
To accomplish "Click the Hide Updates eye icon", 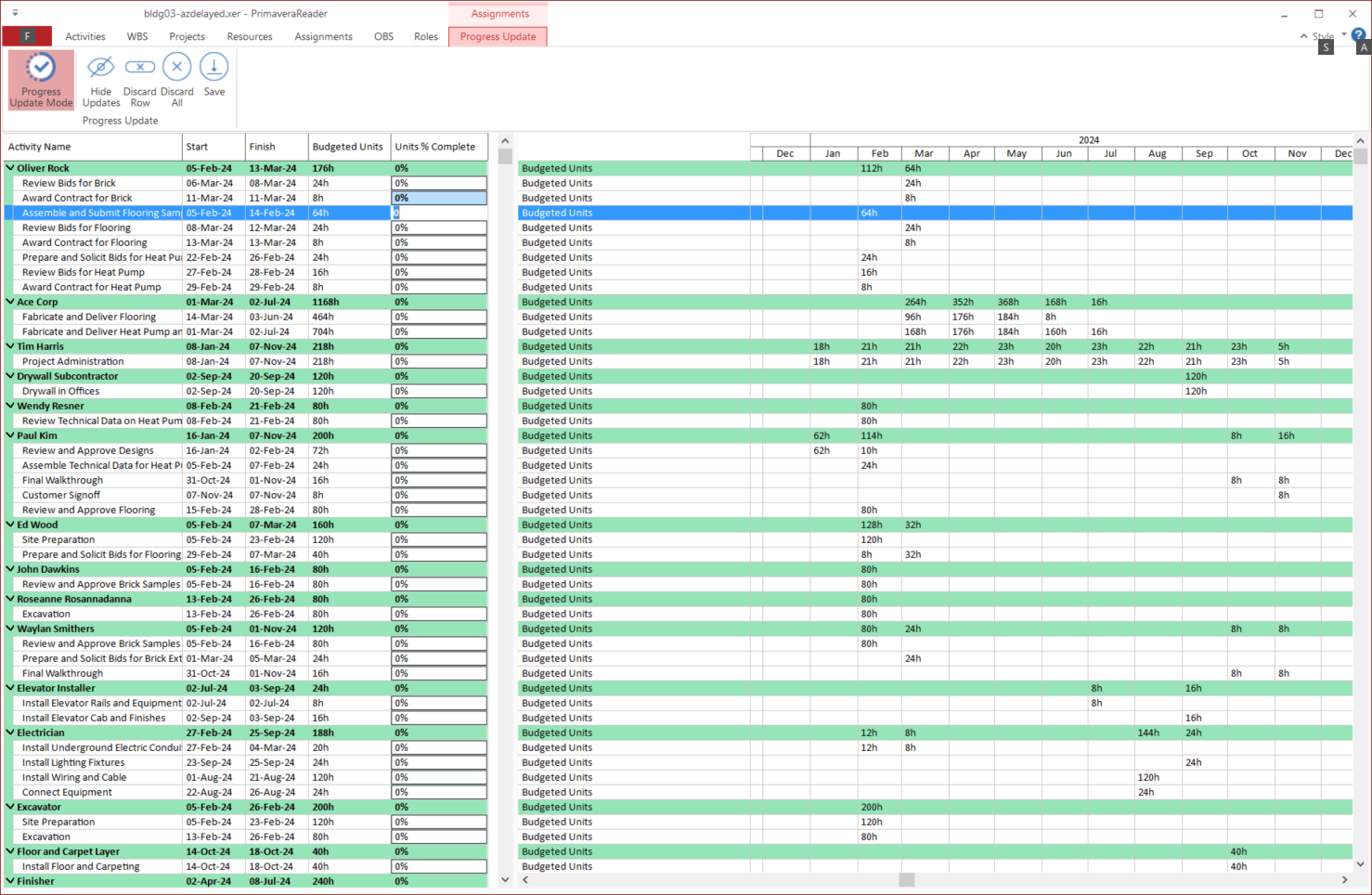I will click(x=100, y=68).
